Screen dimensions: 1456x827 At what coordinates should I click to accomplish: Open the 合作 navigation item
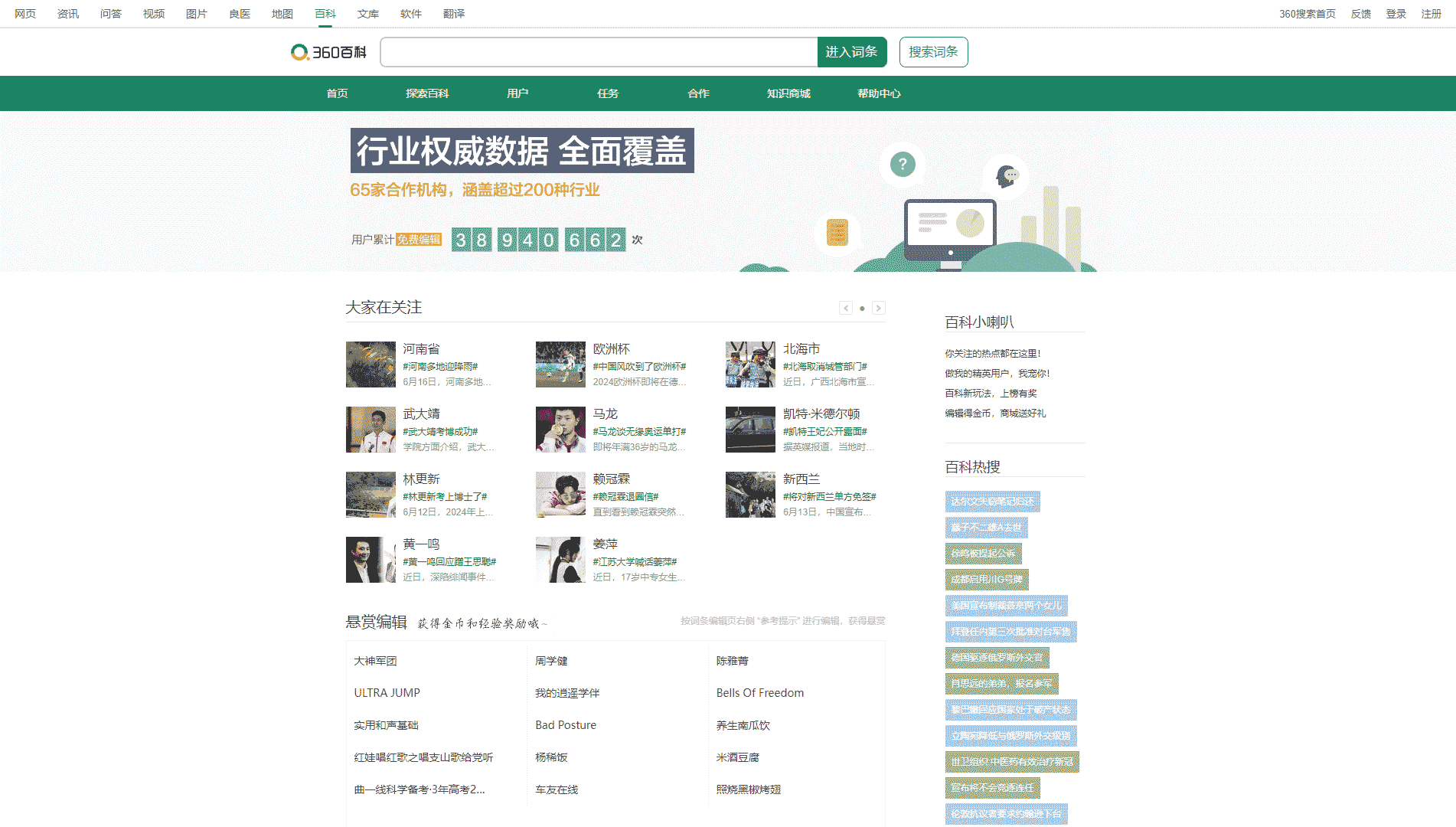[699, 93]
